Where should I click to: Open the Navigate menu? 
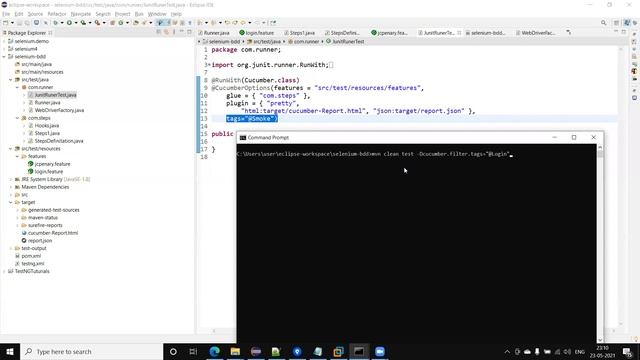[x=81, y=14]
